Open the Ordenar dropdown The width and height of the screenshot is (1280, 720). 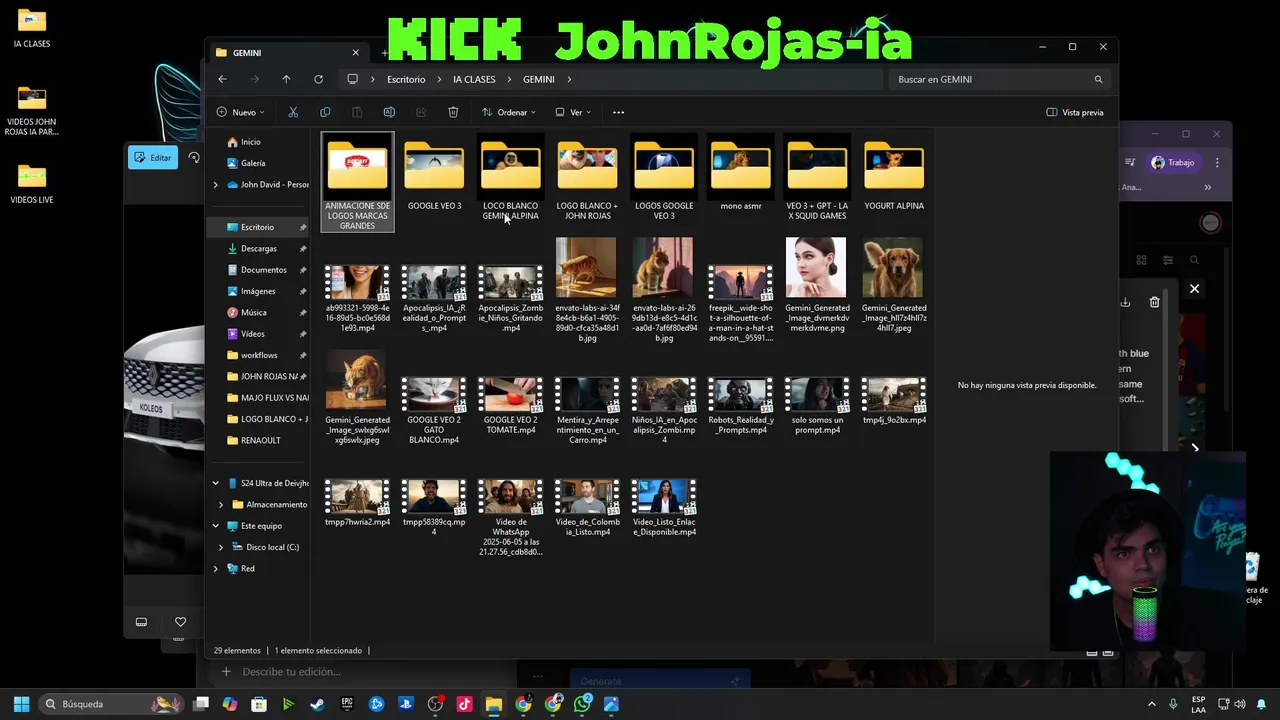coord(509,112)
